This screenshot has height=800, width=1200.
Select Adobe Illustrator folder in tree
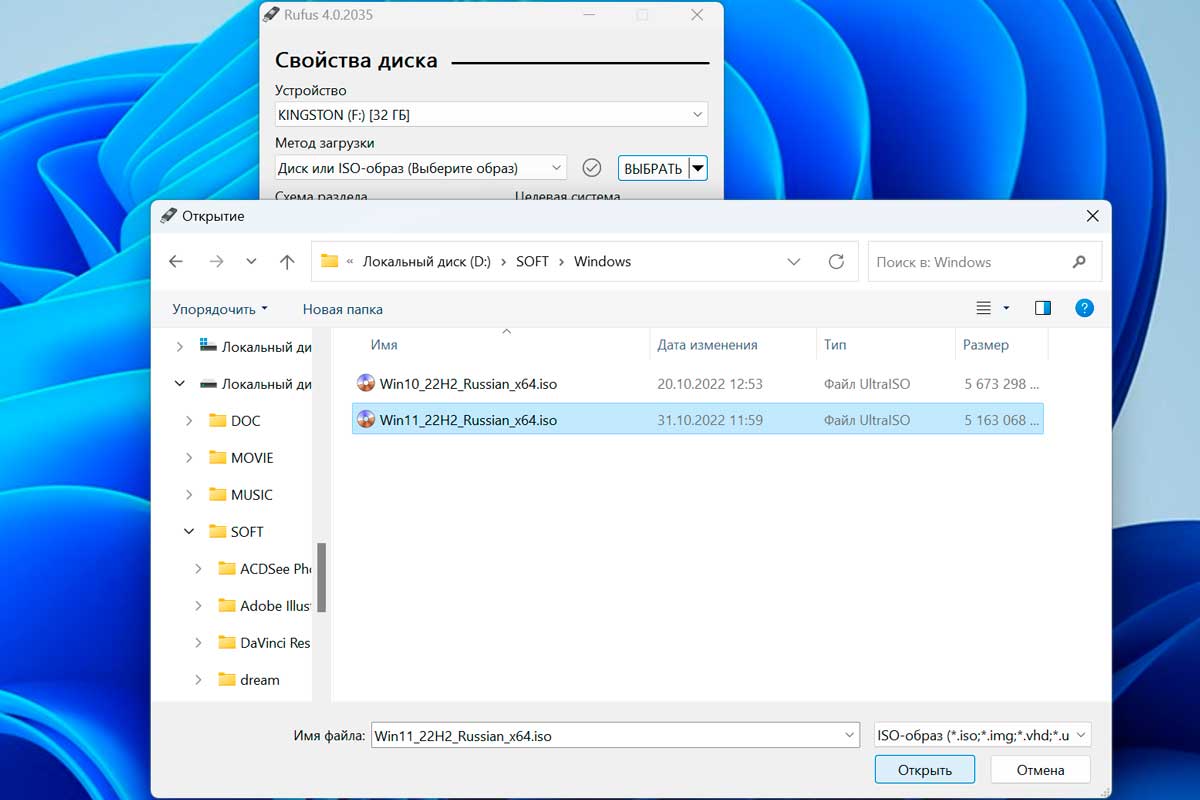coord(264,606)
